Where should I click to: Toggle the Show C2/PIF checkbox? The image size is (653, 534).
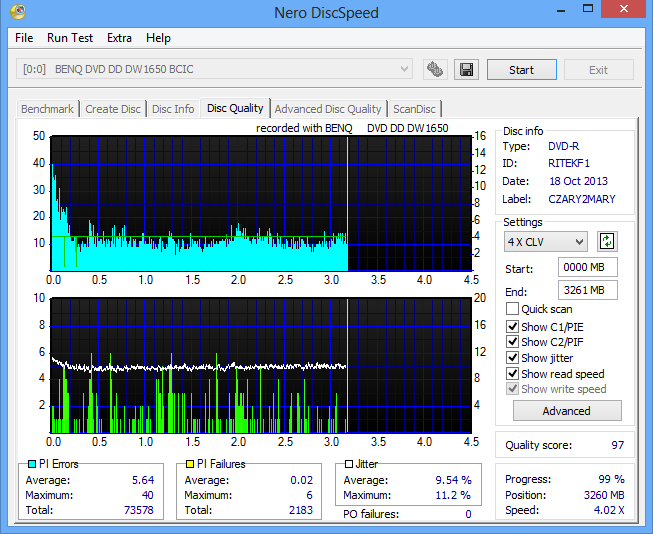(512, 342)
